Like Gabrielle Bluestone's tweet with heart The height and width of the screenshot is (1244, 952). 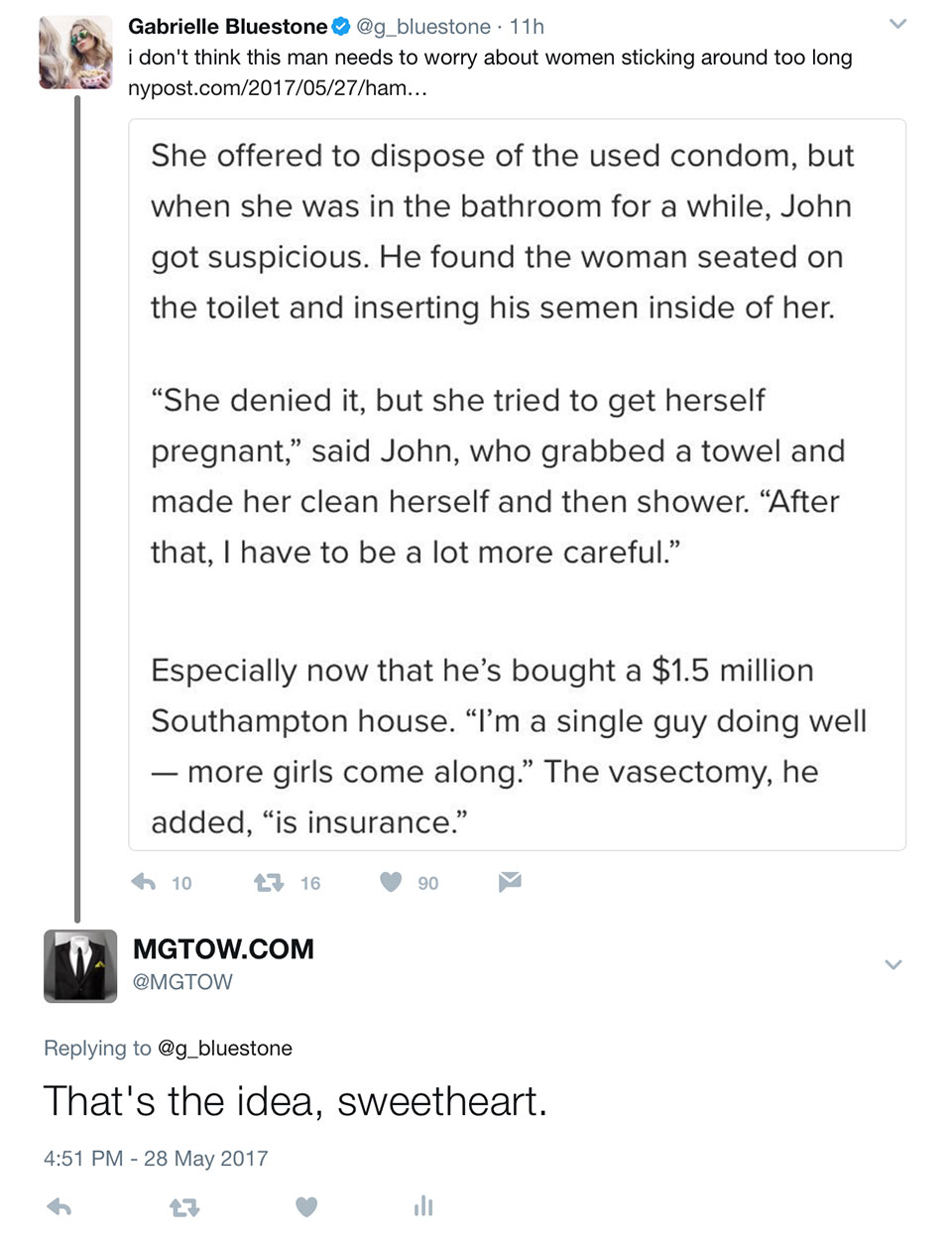click(391, 882)
